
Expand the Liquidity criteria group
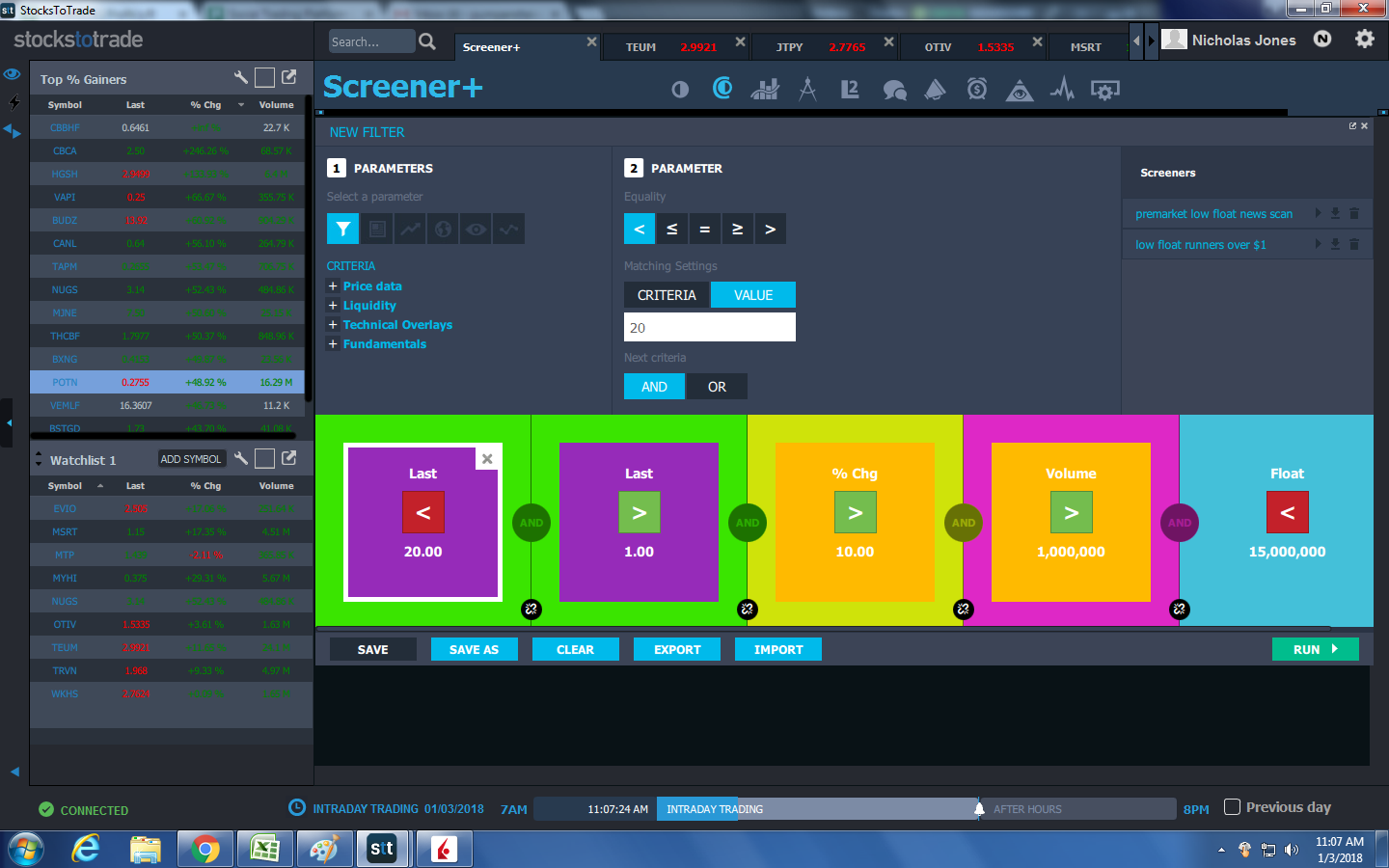click(333, 306)
